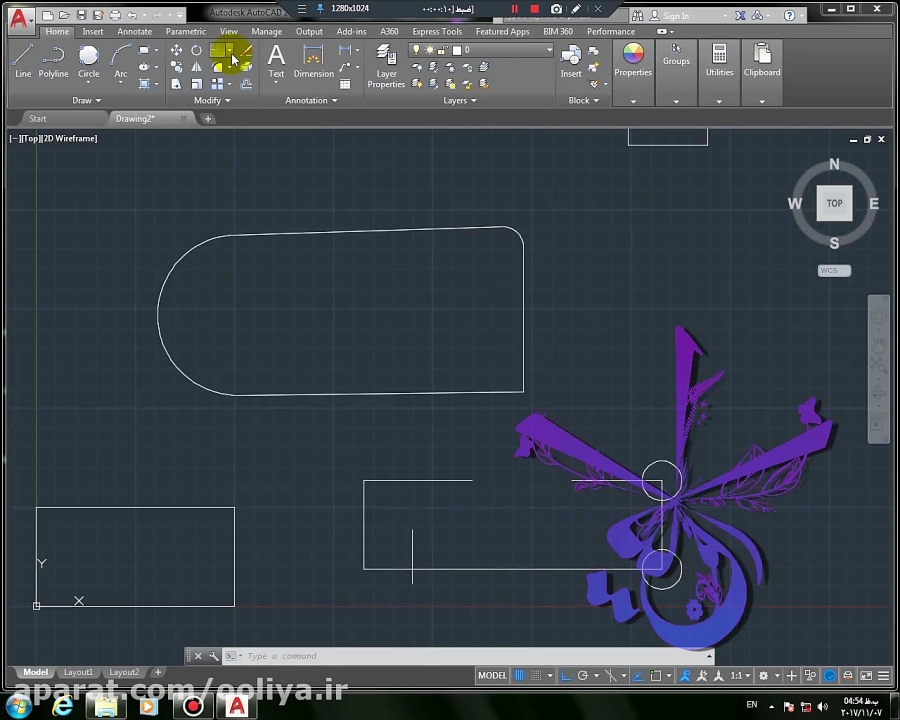The image size is (900, 720).
Task: Toggle Ortho mode in status bar
Action: (x=566, y=676)
